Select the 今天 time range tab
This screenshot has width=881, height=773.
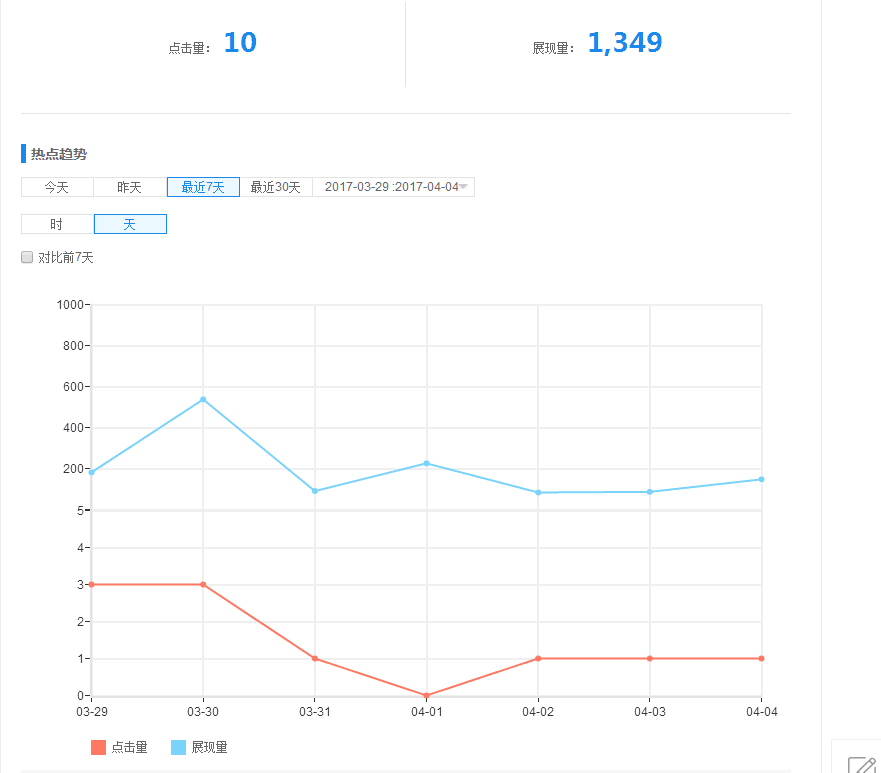coord(57,187)
